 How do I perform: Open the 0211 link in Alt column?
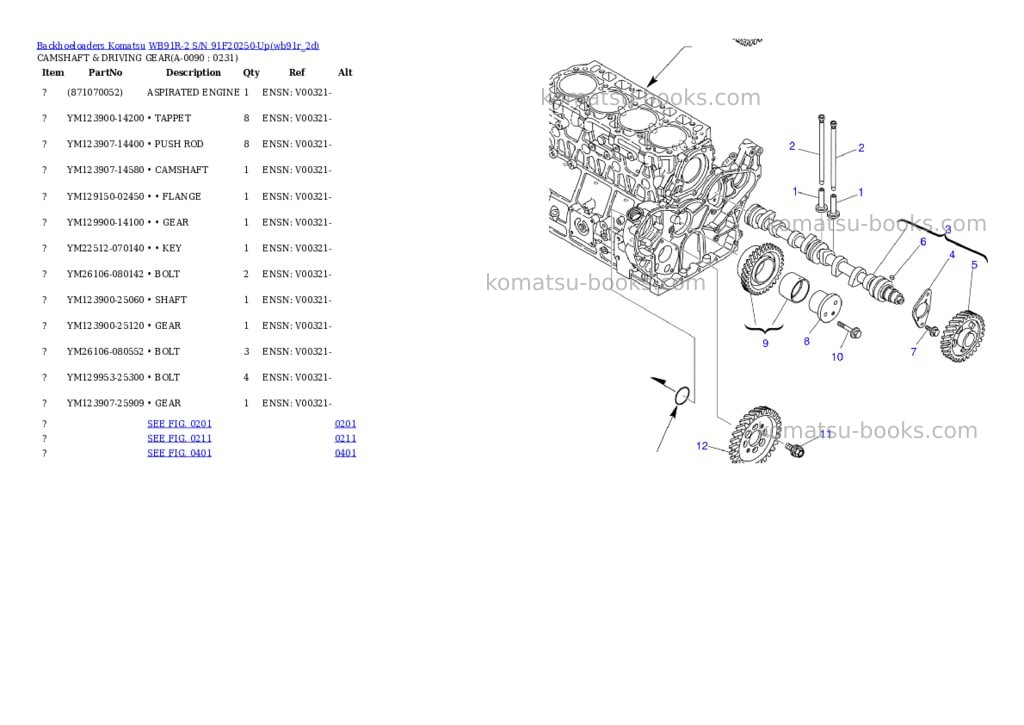[x=345, y=438]
